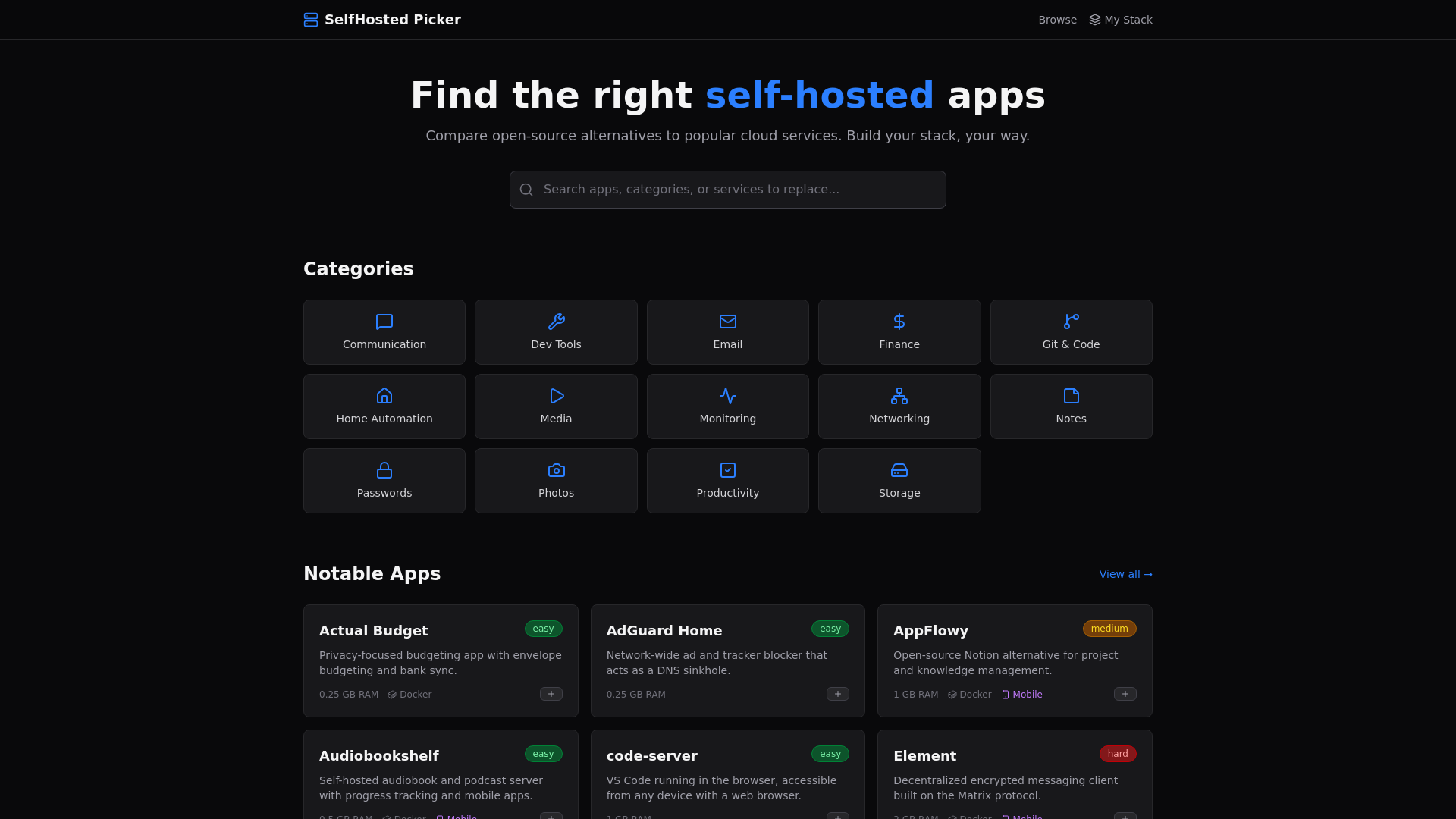Open the AppFlowy app title

click(930, 631)
